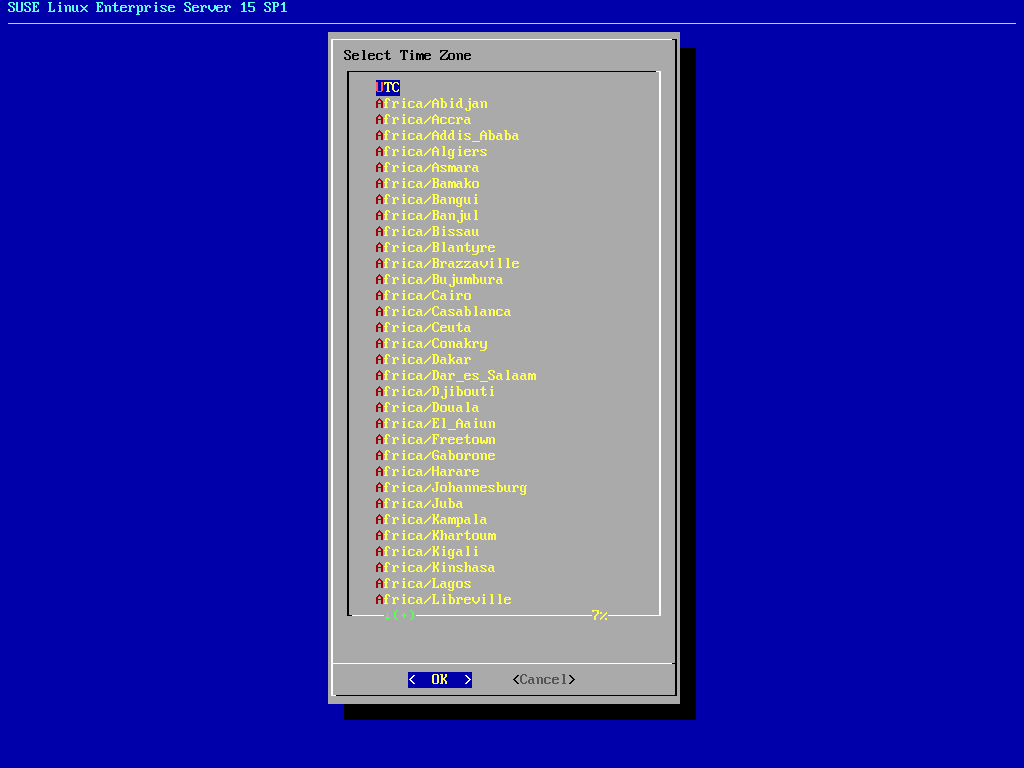Click the Cancel button
Image resolution: width=1024 pixels, height=768 pixels.
[544, 680]
